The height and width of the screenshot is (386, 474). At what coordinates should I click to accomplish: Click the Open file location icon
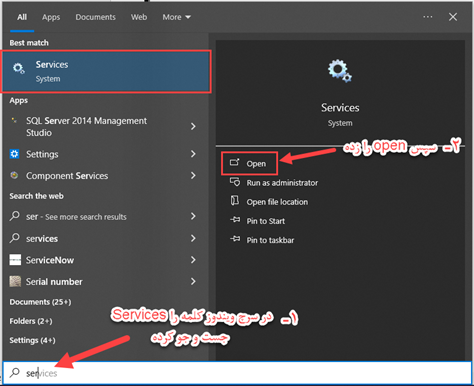(235, 201)
